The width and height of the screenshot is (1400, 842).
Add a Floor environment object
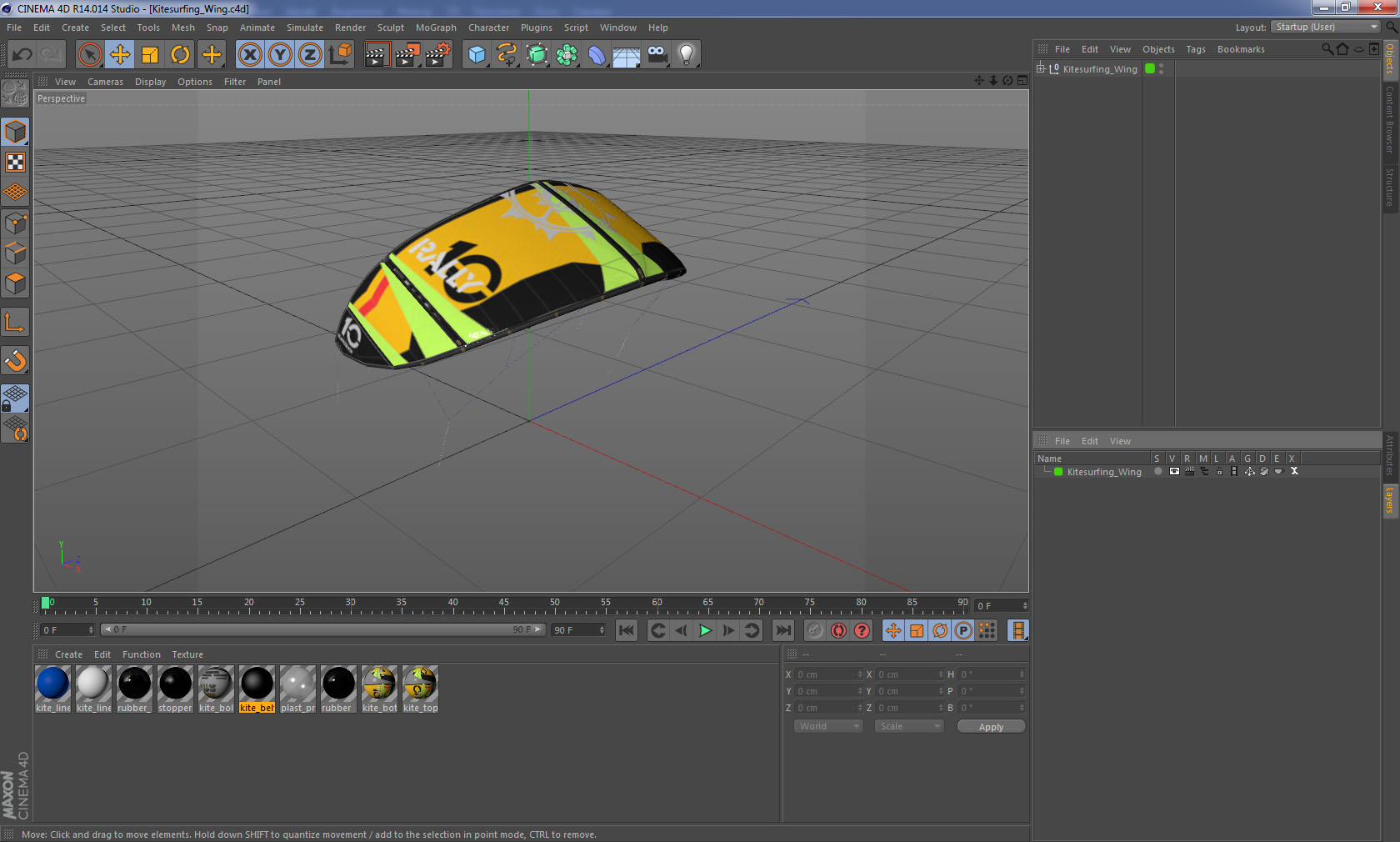(627, 55)
